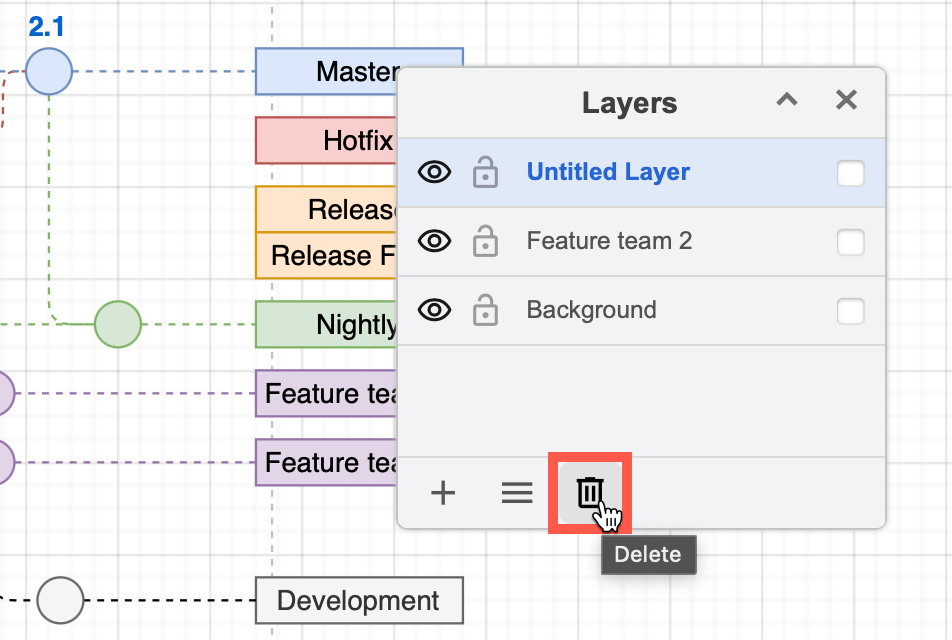This screenshot has width=952, height=640.
Task: Close the Layers panel with the X
Action: coord(845,100)
